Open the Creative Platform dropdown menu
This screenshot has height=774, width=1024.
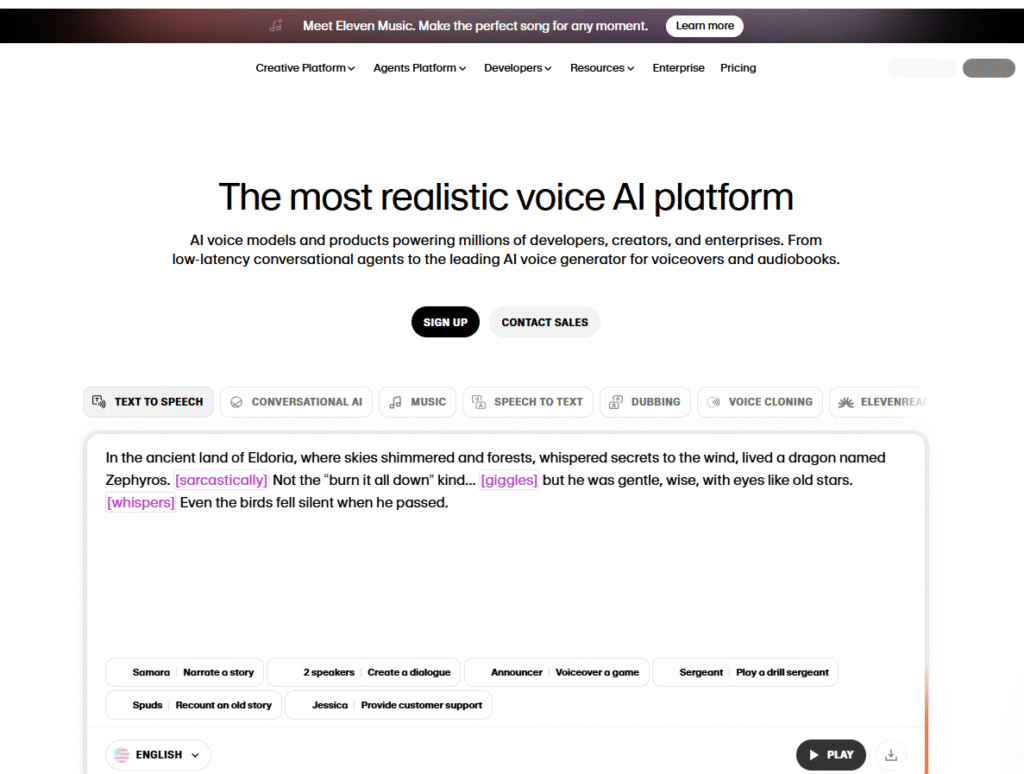pos(305,68)
